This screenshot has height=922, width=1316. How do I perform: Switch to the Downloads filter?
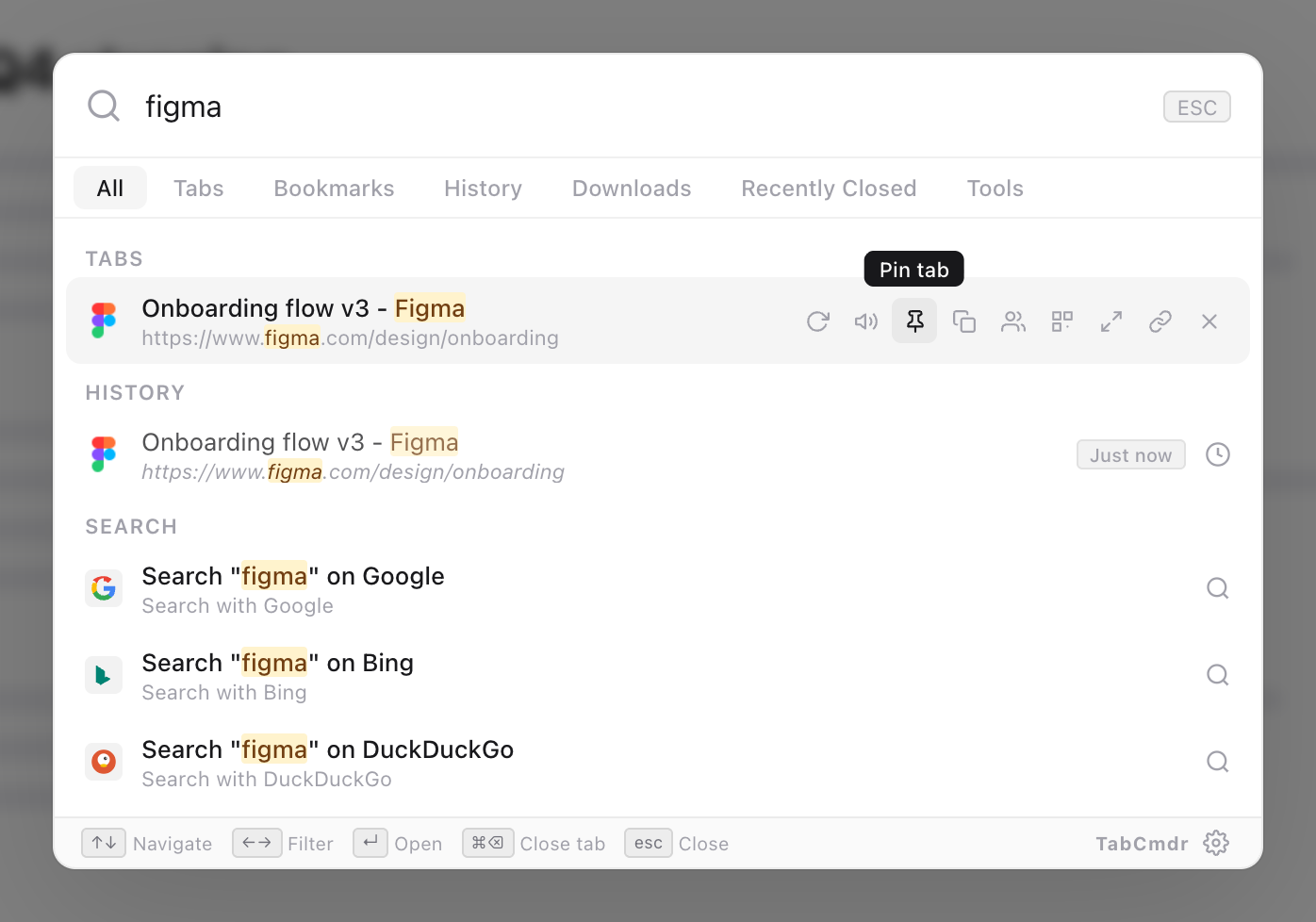click(632, 189)
